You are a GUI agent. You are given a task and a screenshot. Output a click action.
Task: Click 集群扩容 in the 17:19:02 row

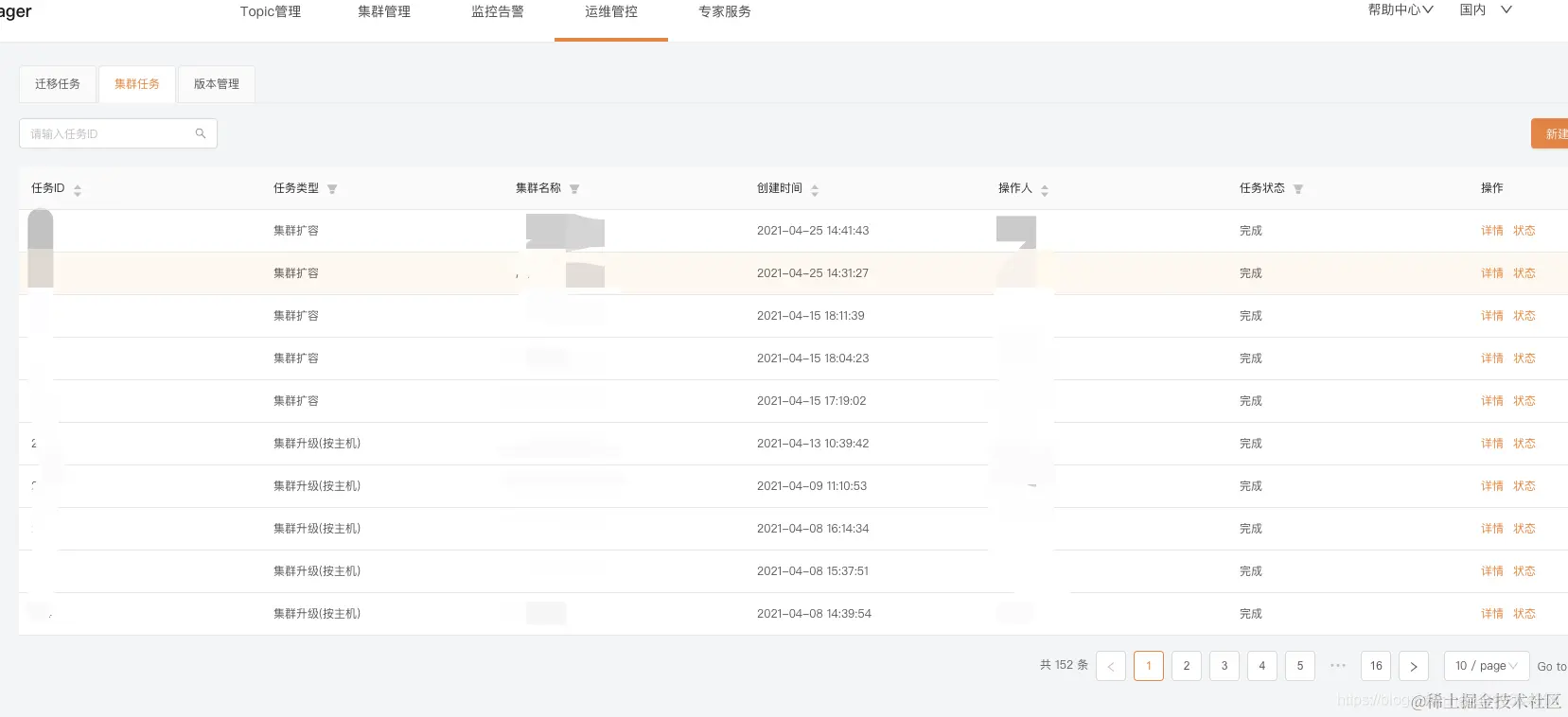tap(296, 401)
